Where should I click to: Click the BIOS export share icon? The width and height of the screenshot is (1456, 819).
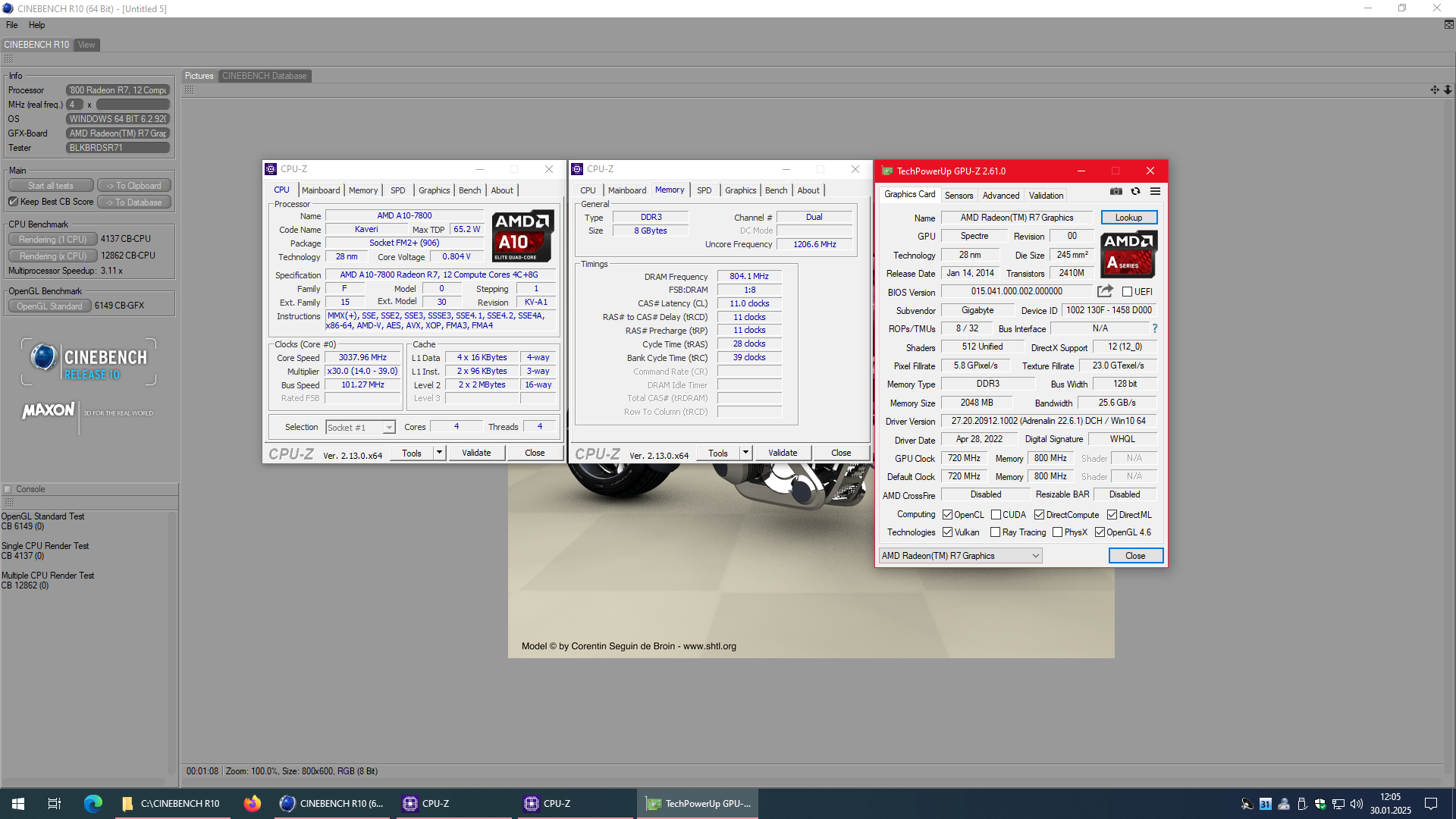click(x=1105, y=291)
